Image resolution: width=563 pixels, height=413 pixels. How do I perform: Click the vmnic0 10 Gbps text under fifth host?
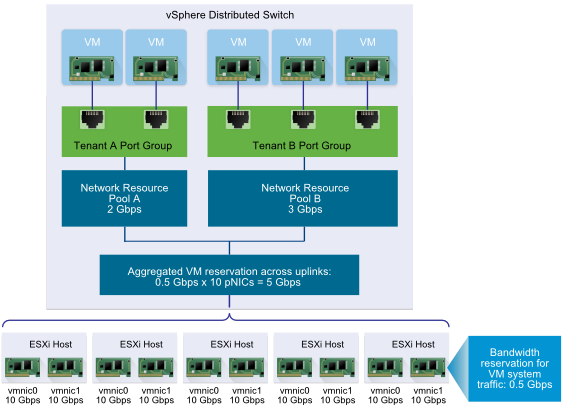(x=385, y=395)
